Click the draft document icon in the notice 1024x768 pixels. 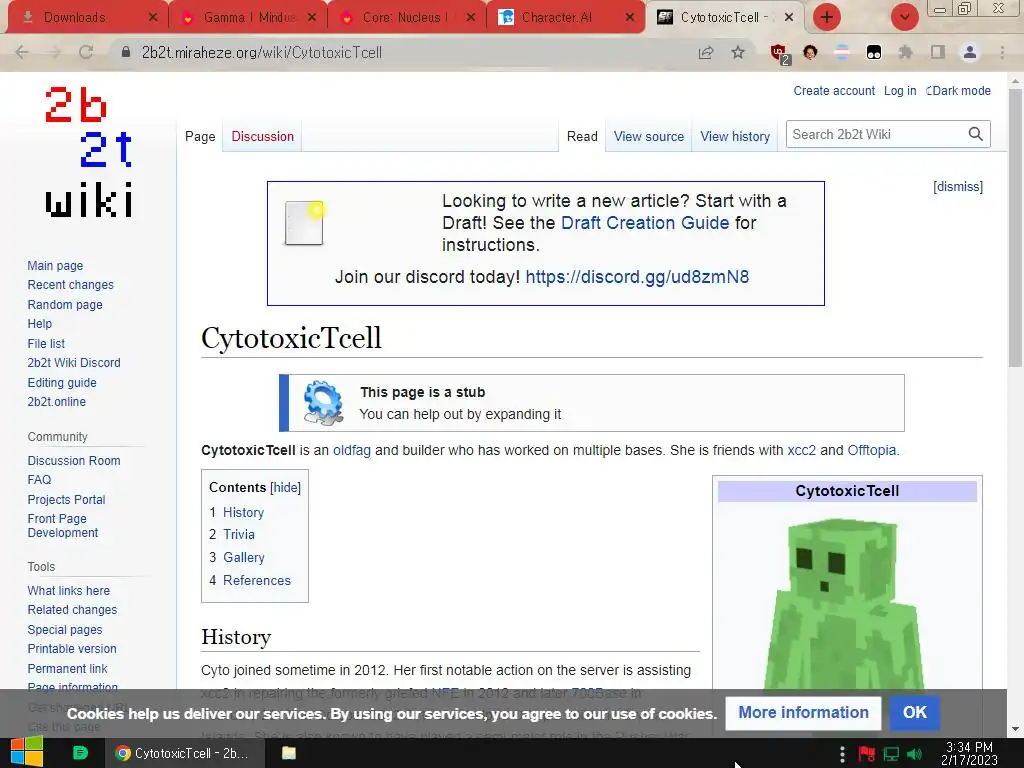click(304, 223)
